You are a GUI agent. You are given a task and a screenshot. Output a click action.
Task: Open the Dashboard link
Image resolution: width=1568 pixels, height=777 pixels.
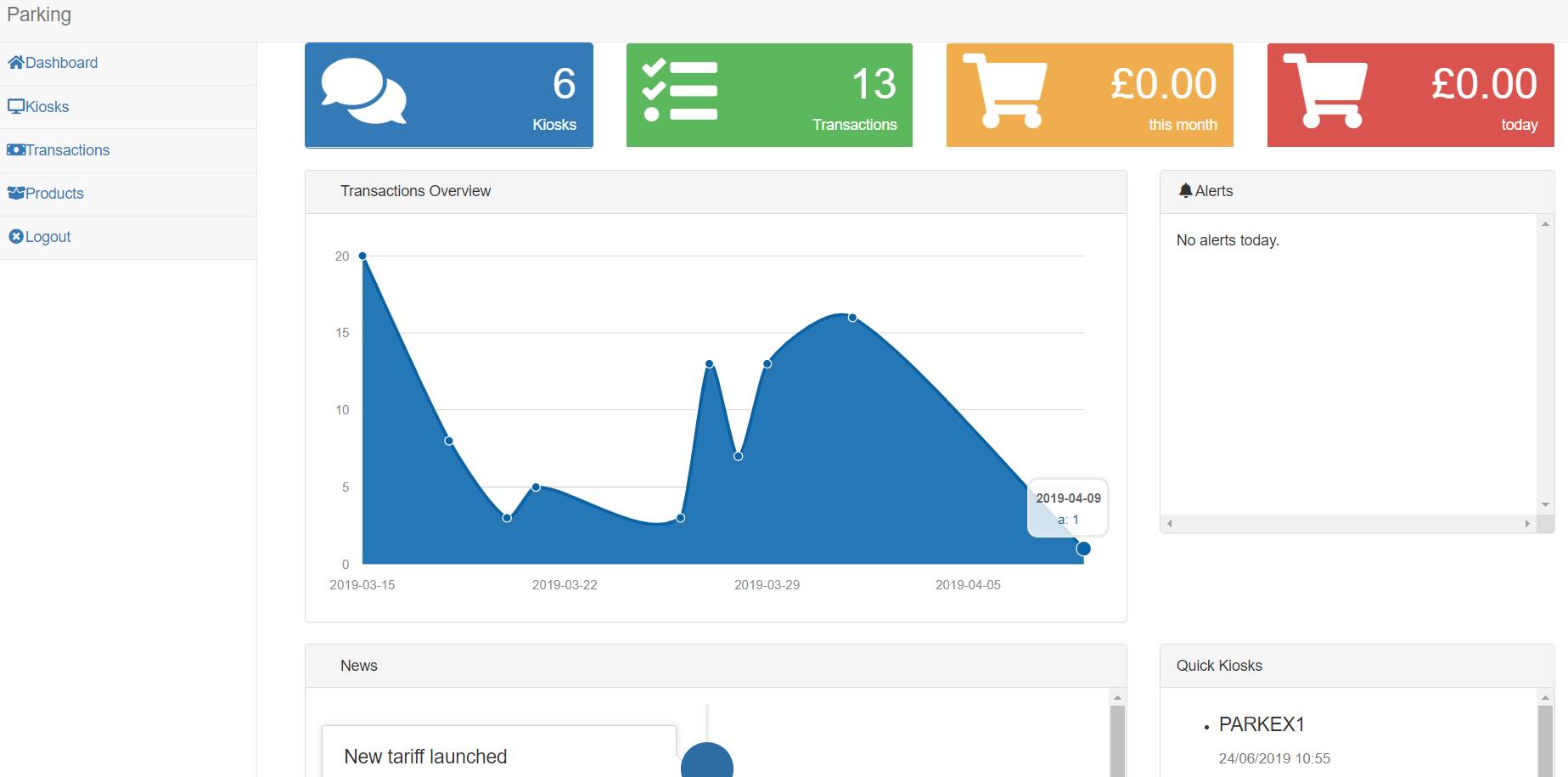(x=61, y=63)
